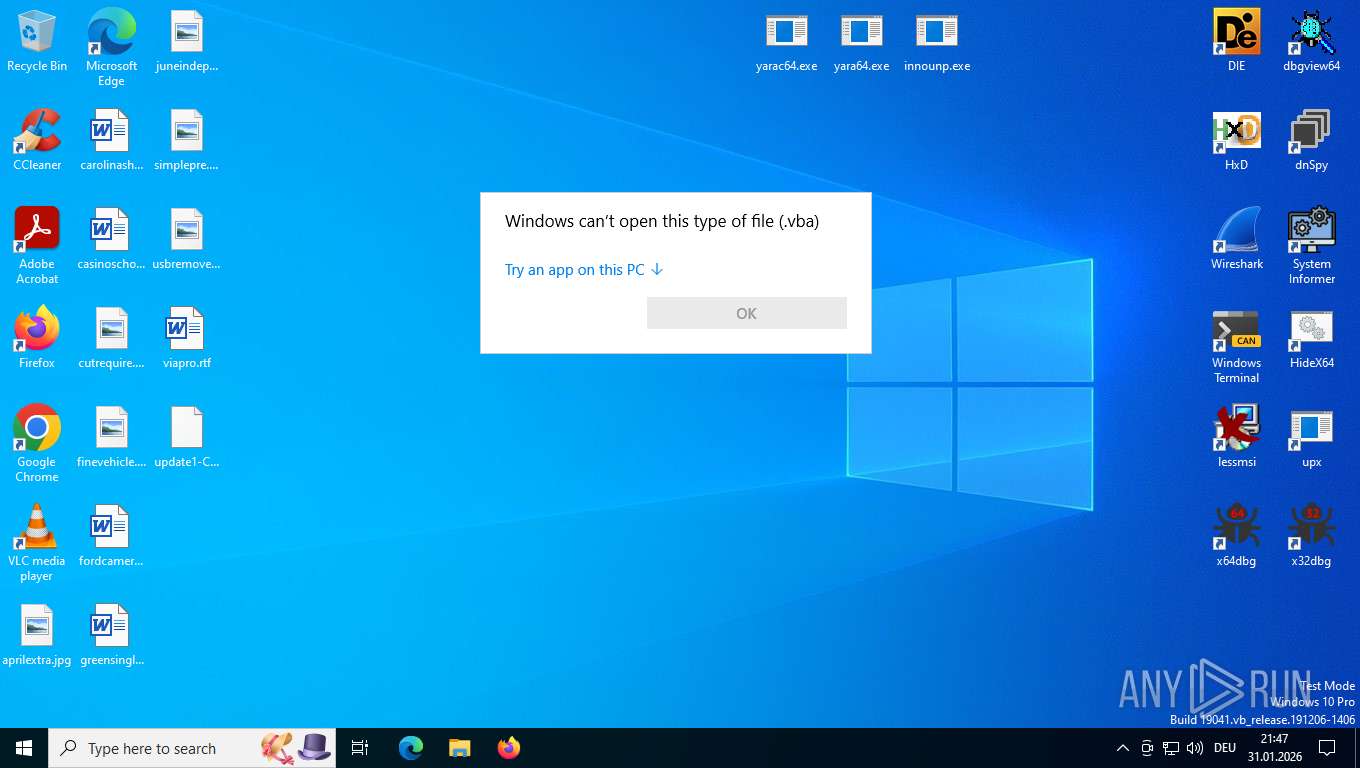Select the HxD hex editor shortcut
This screenshot has width=1360, height=768.
1237,140
